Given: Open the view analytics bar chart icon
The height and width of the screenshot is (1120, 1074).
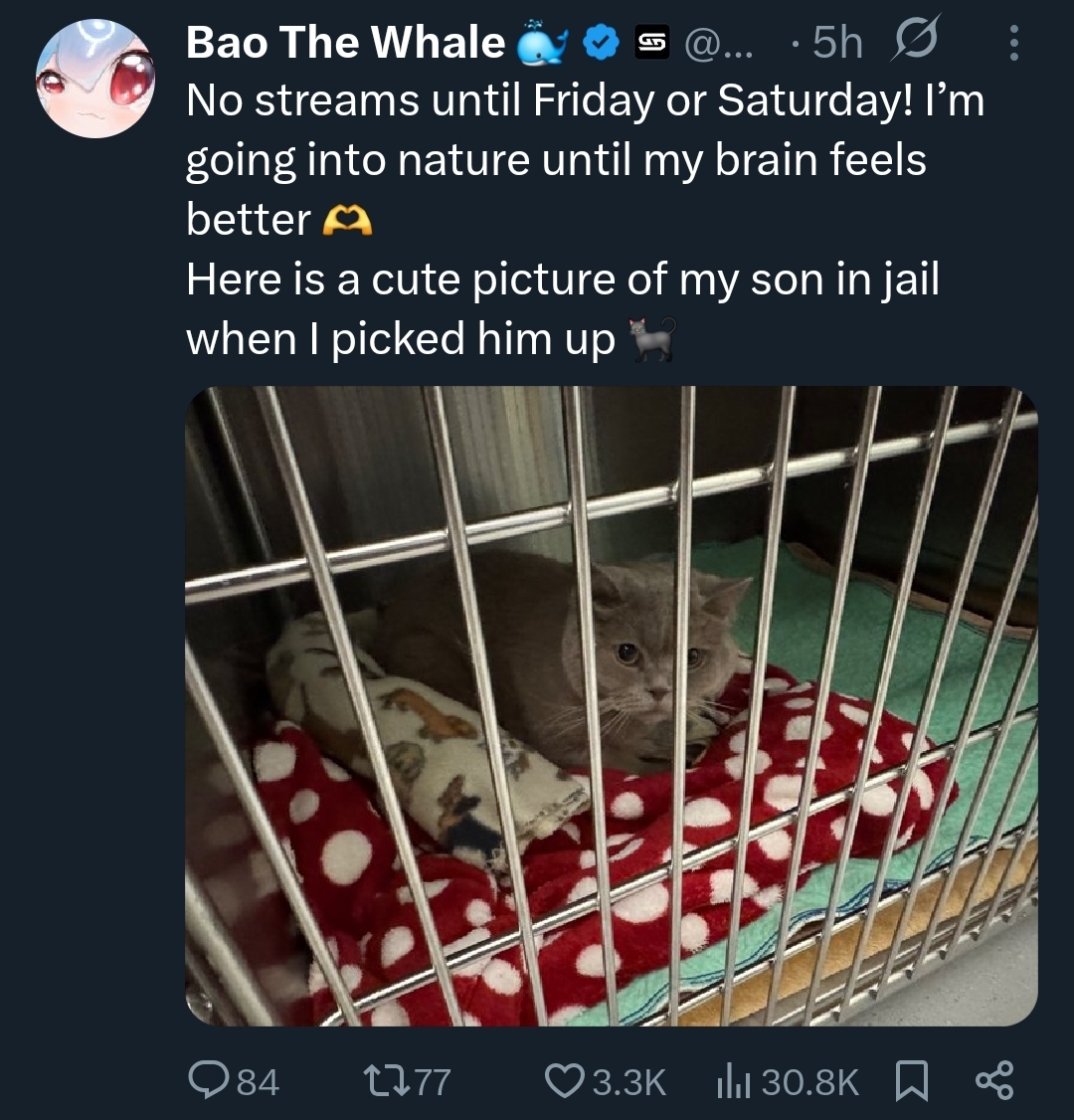Looking at the screenshot, I should coord(732,1080).
